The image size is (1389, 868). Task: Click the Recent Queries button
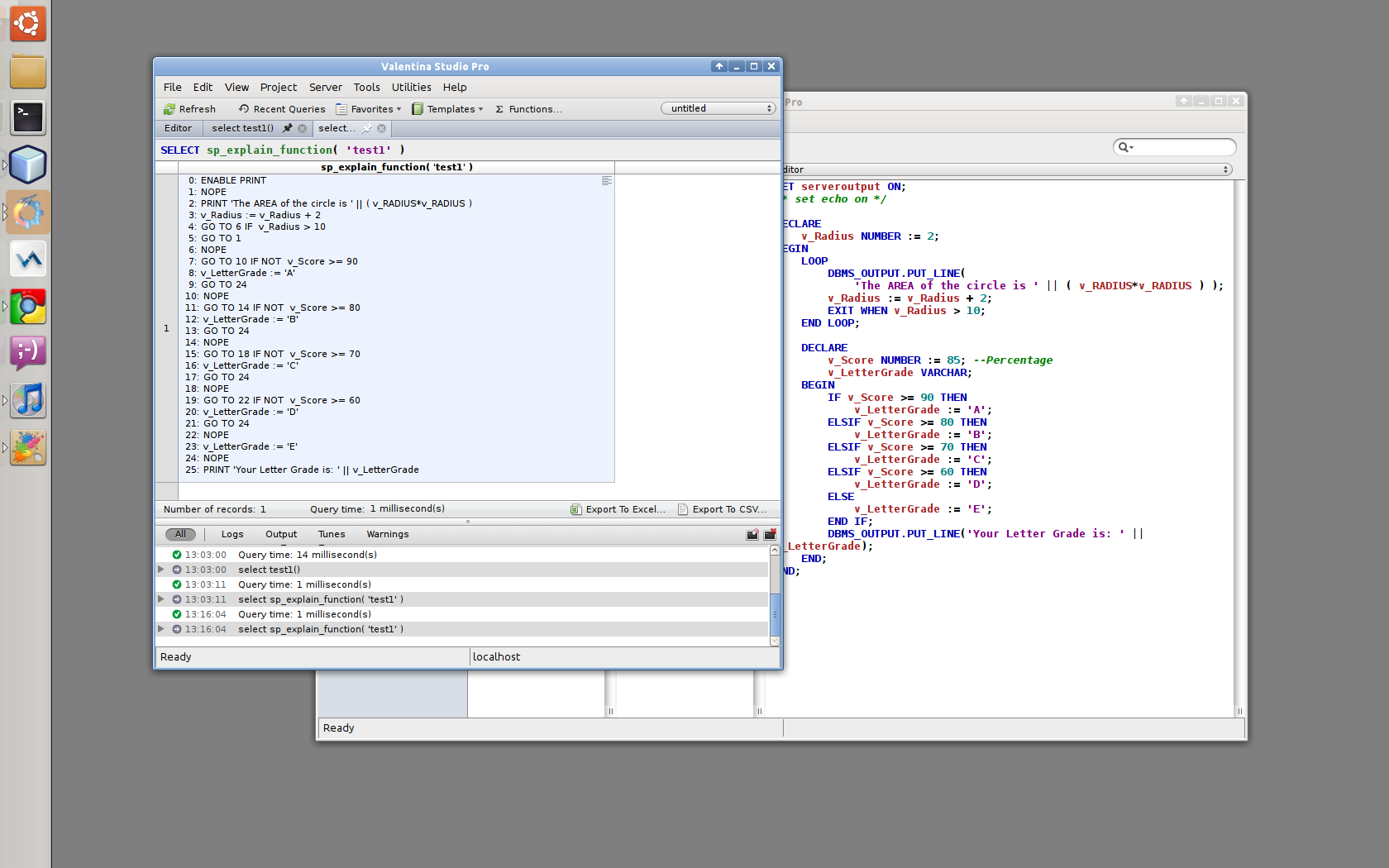(282, 109)
